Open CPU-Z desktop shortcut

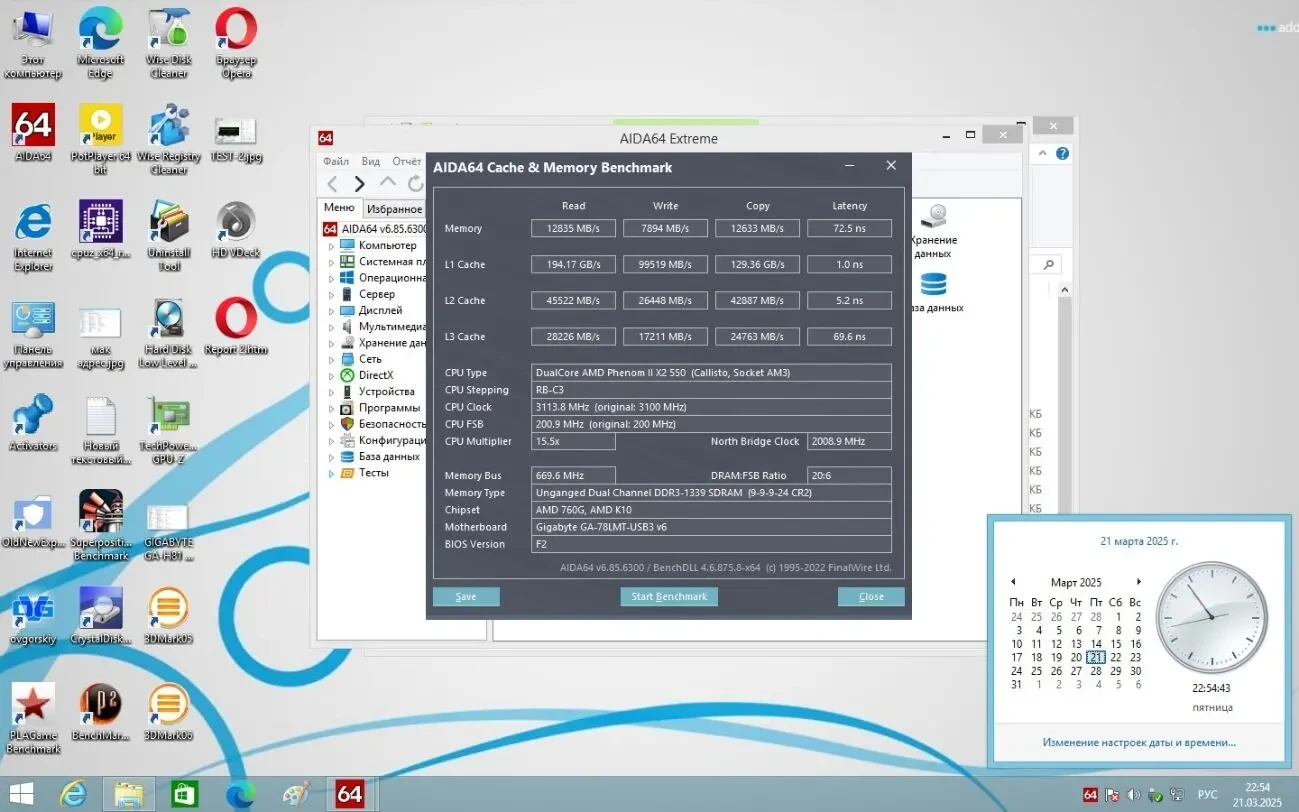click(x=100, y=224)
